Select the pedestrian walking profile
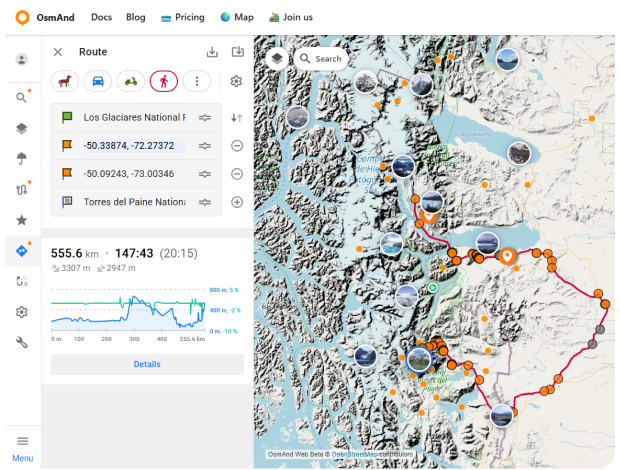The height and width of the screenshot is (470, 620). point(164,82)
